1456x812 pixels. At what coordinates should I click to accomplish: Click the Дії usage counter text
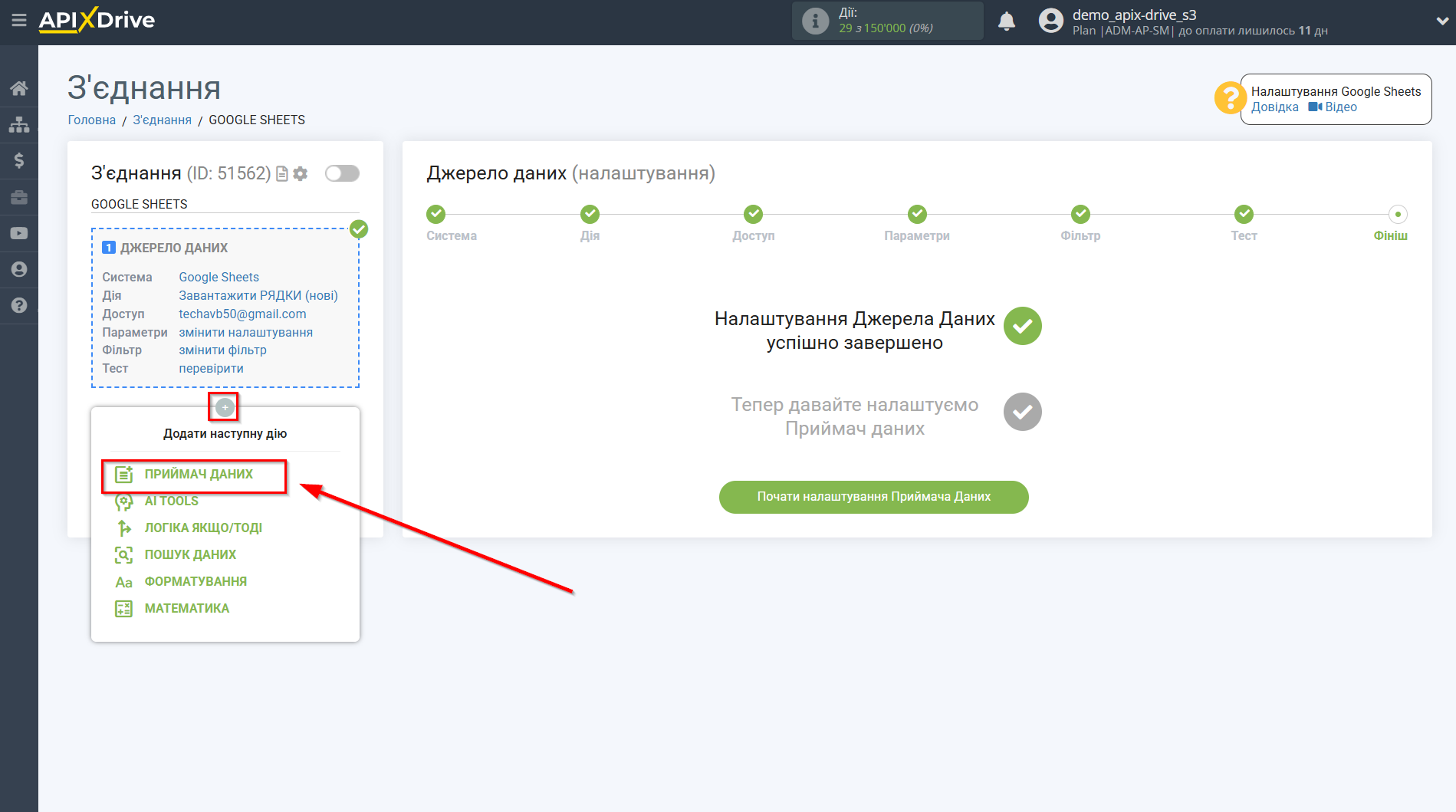(x=886, y=21)
